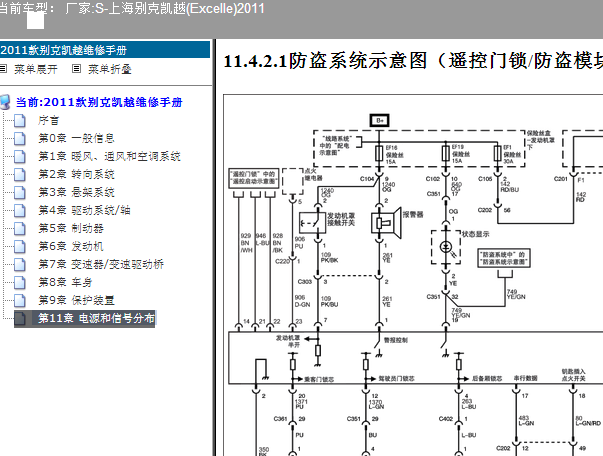Select 第11章 电源和信号分布
The height and width of the screenshot is (456, 603).
(96, 318)
